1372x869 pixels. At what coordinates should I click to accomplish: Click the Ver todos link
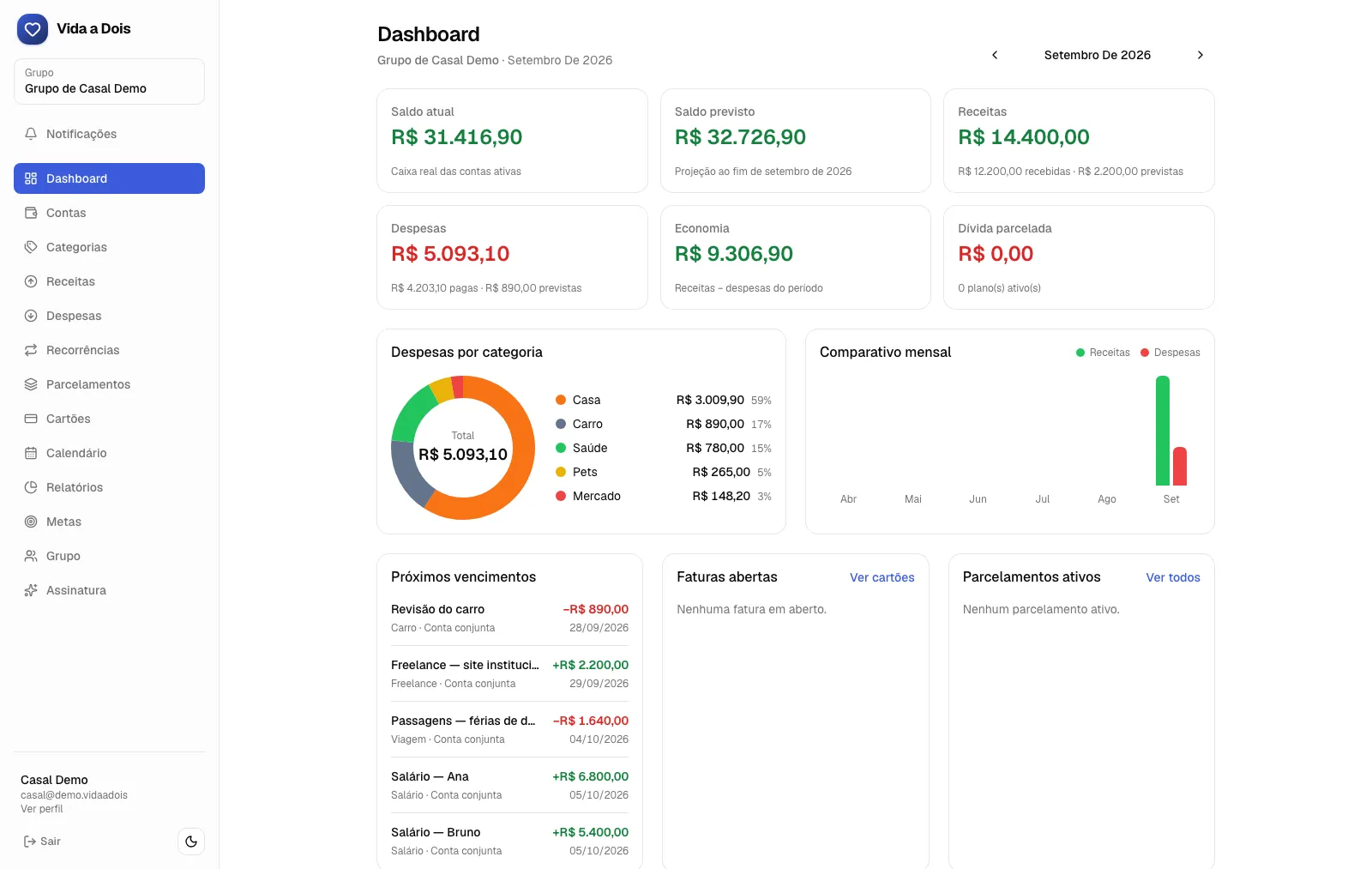(1173, 577)
